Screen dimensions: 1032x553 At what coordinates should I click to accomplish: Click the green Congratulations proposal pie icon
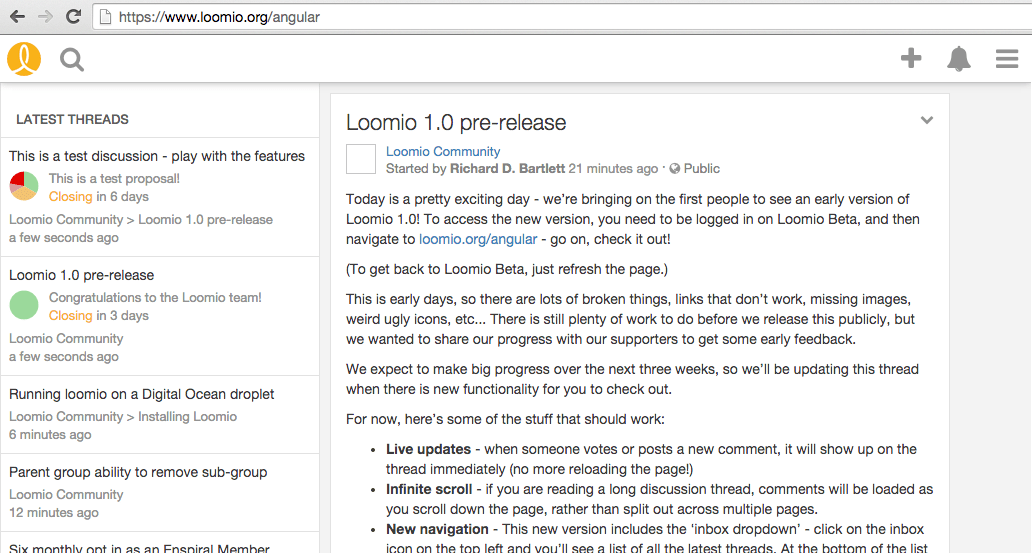coord(24,305)
